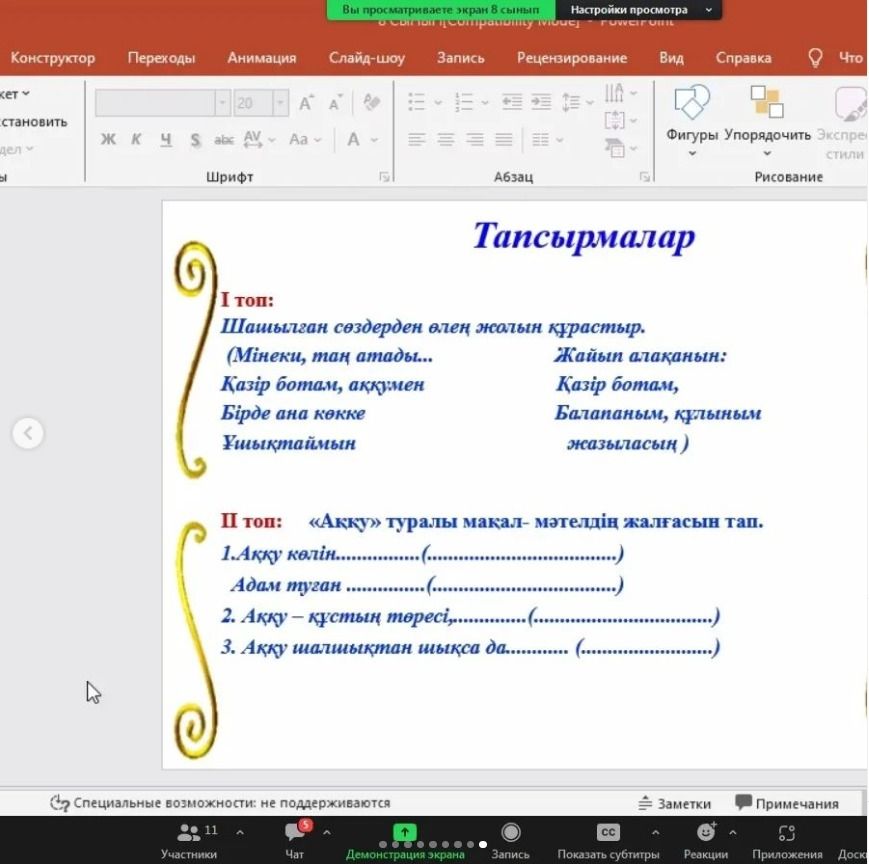Click the Упорядочить arrange icon
The width and height of the screenshot is (869, 864).
click(767, 103)
